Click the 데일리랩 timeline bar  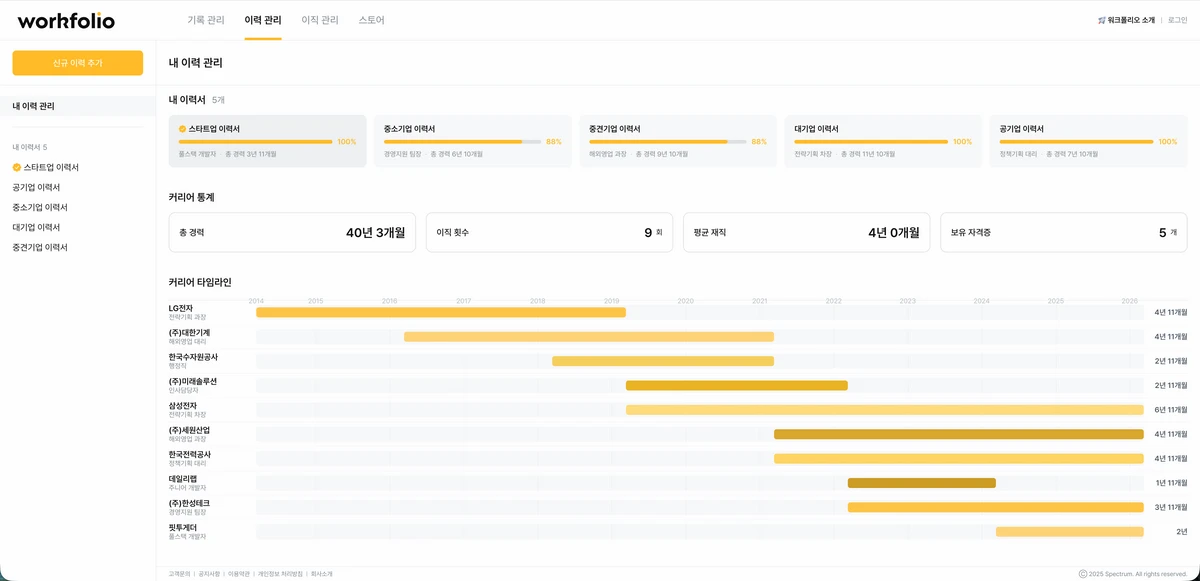point(922,483)
